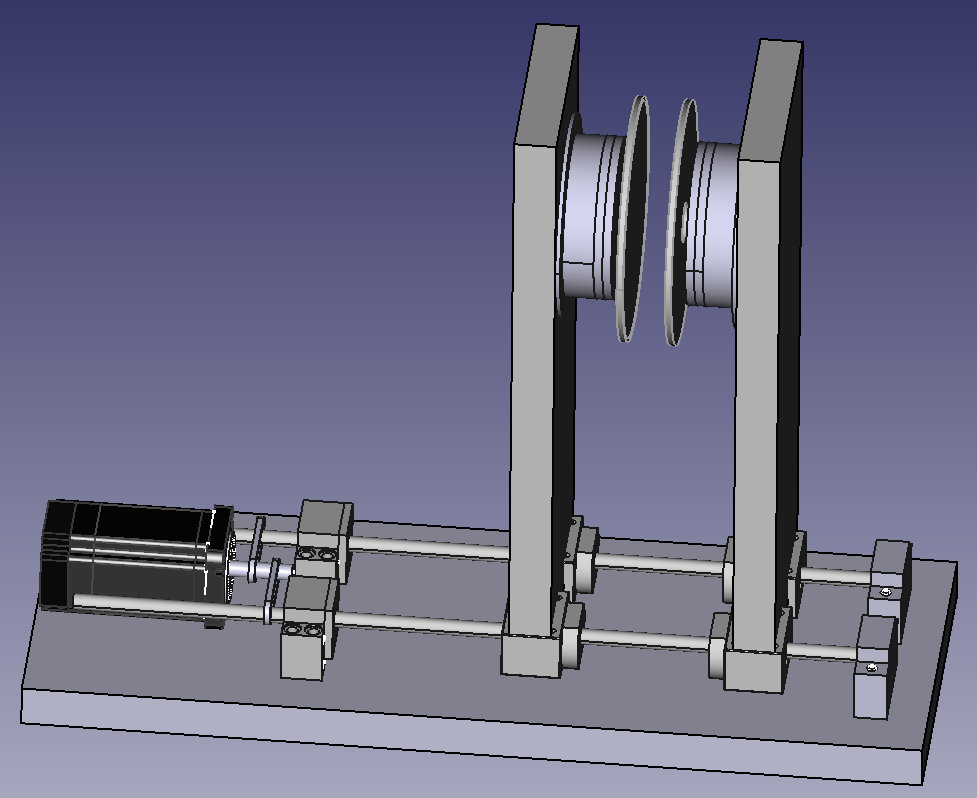Click the screw on the rear end support block
Image resolution: width=977 pixels, height=798 pixels.
tap(887, 591)
